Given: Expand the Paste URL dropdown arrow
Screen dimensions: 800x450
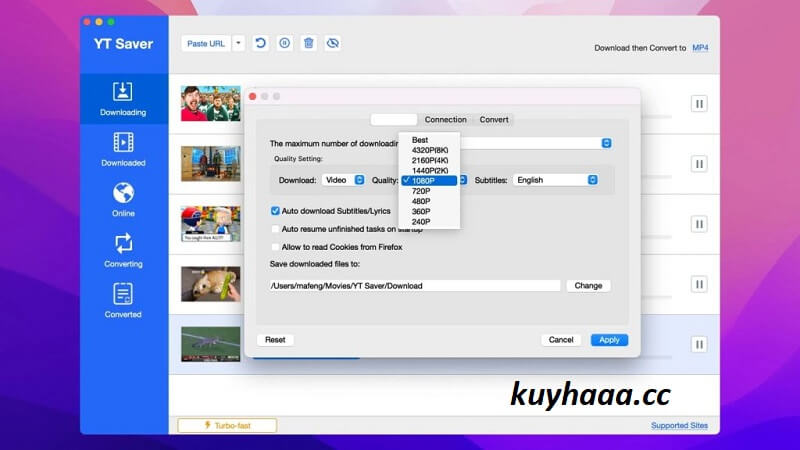Looking at the screenshot, I should [238, 43].
